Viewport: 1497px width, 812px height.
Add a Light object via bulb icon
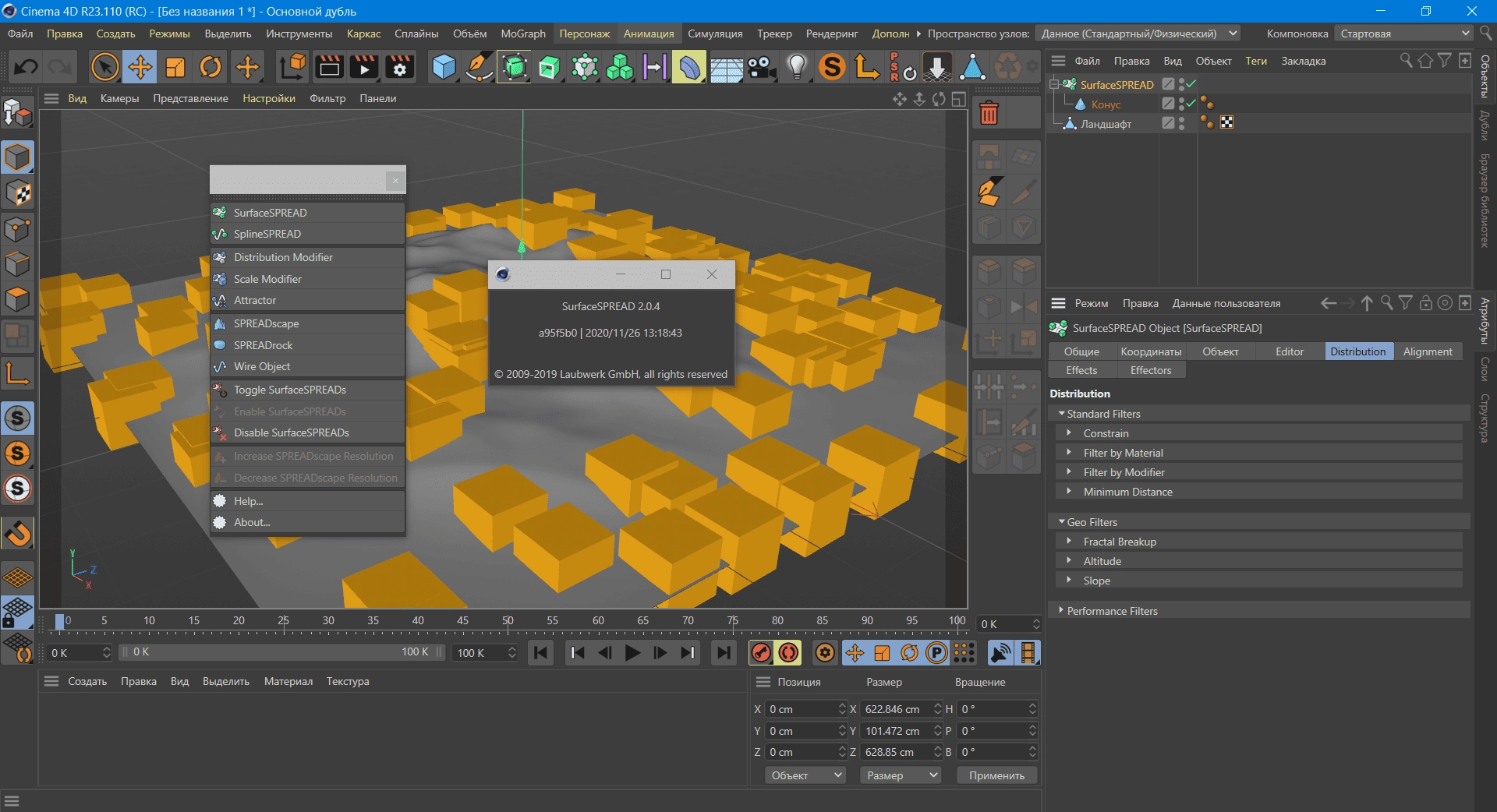[797, 67]
